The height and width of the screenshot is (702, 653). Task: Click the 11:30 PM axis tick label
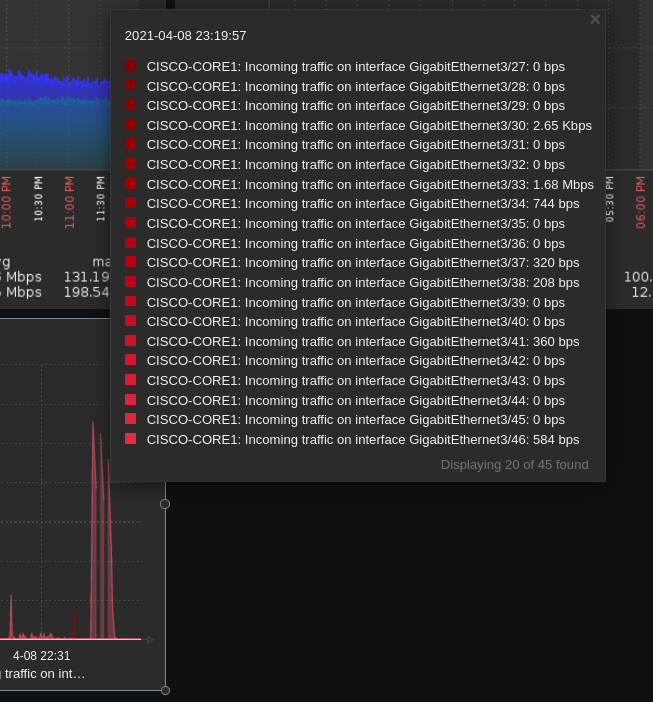point(101,200)
